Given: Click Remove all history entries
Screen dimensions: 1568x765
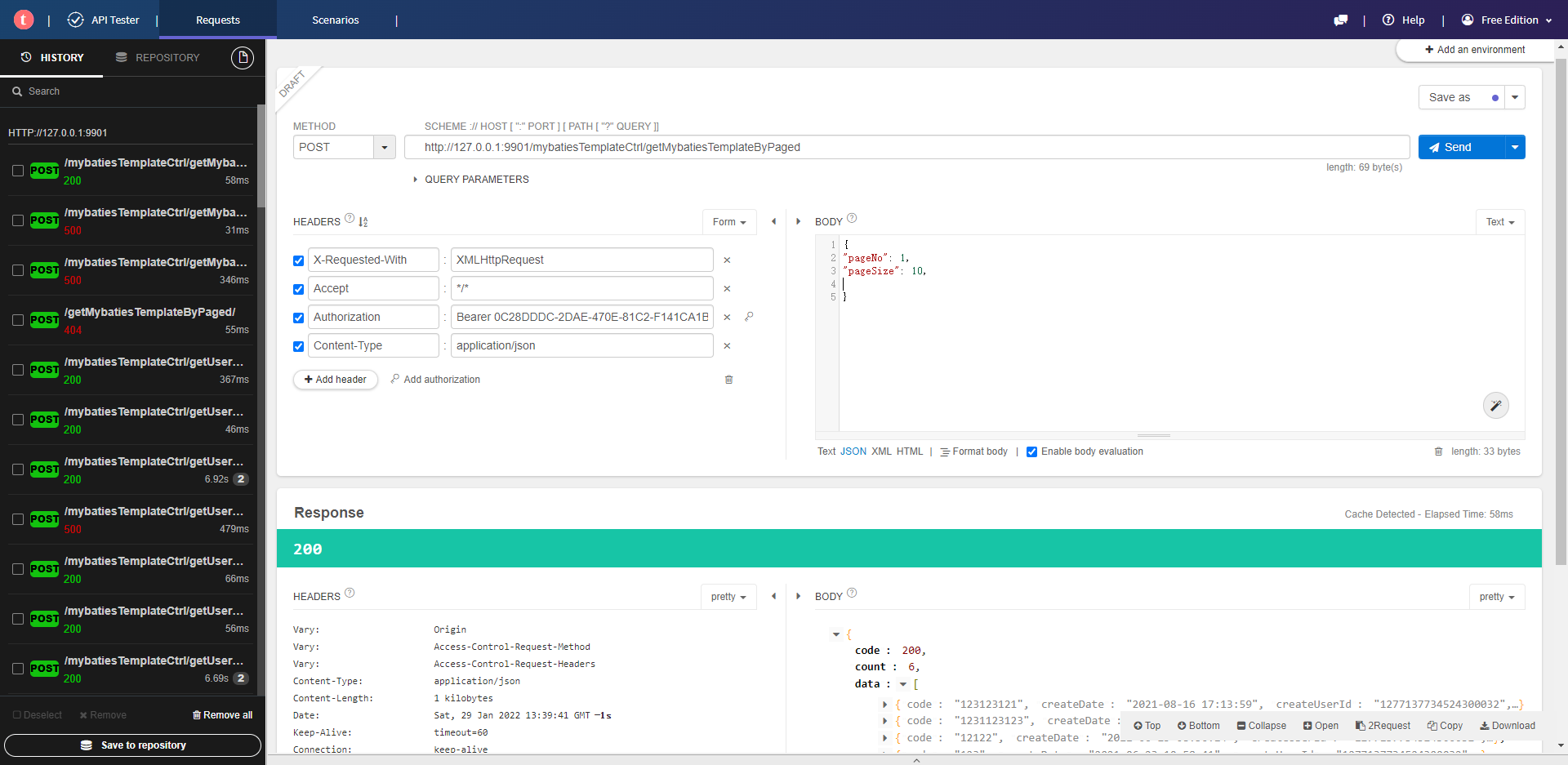Looking at the screenshot, I should pyautogui.click(x=222, y=715).
